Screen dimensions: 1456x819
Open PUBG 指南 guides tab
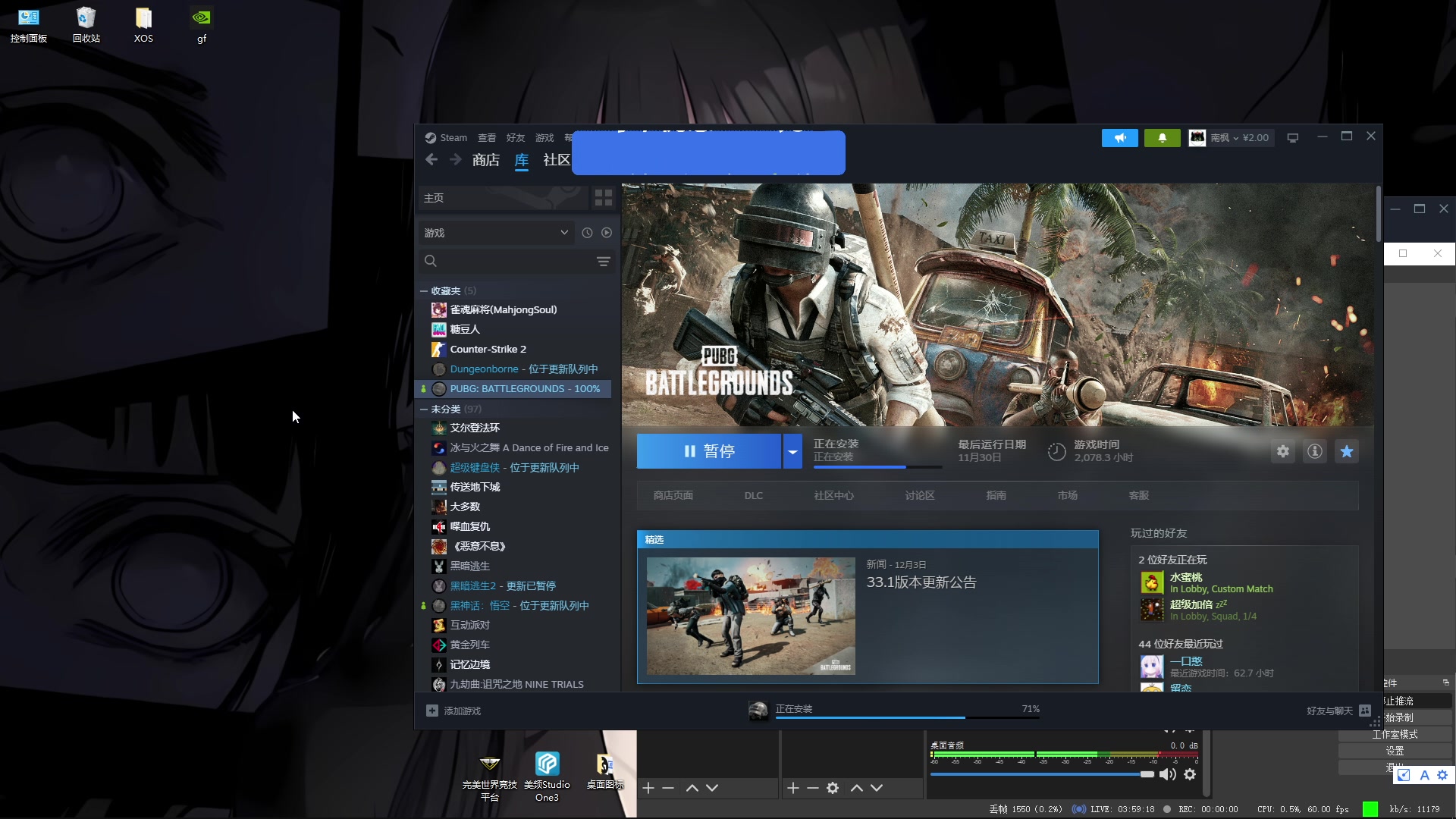pos(996,496)
